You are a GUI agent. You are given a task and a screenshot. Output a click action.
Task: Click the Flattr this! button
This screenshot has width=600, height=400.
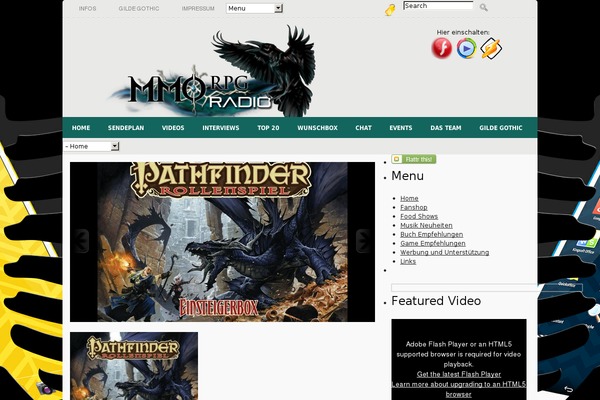click(x=414, y=159)
